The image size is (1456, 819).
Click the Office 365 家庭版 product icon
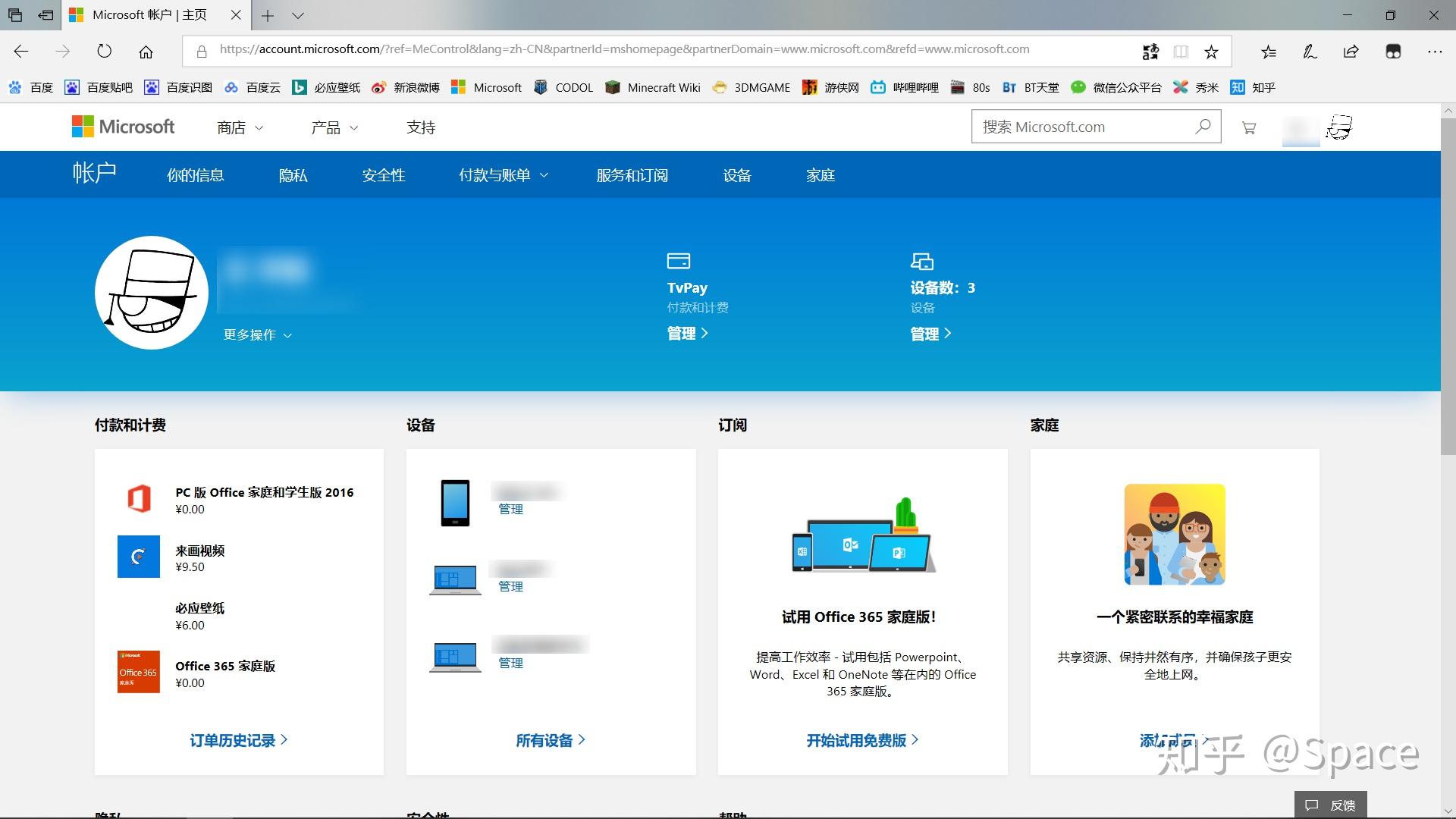138,671
